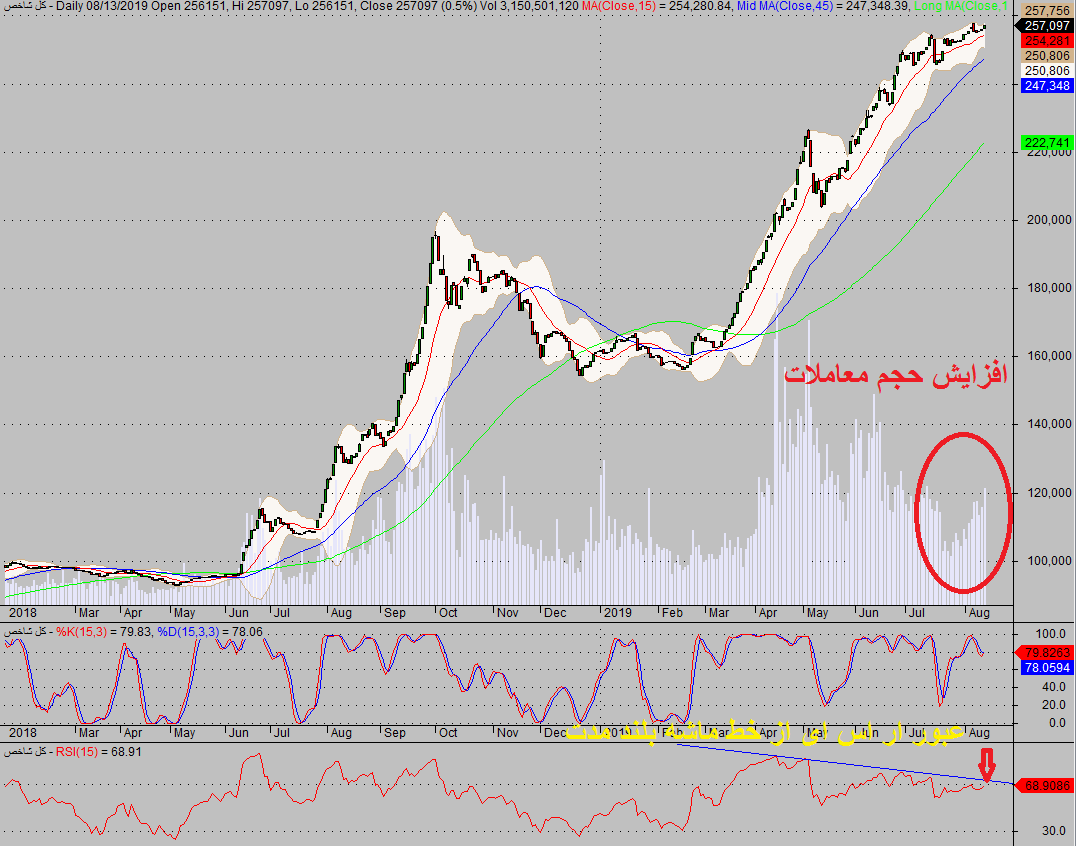Screen dimensions: 1076x846
Task: Click the red MA(Close,15) = 254,280.84 title label
Action: [656, 6]
